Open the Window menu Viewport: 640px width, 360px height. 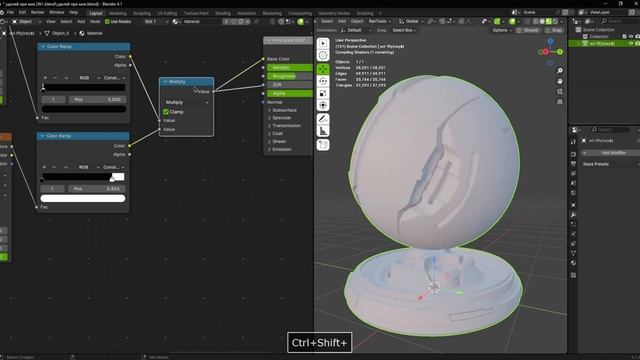tap(56, 13)
